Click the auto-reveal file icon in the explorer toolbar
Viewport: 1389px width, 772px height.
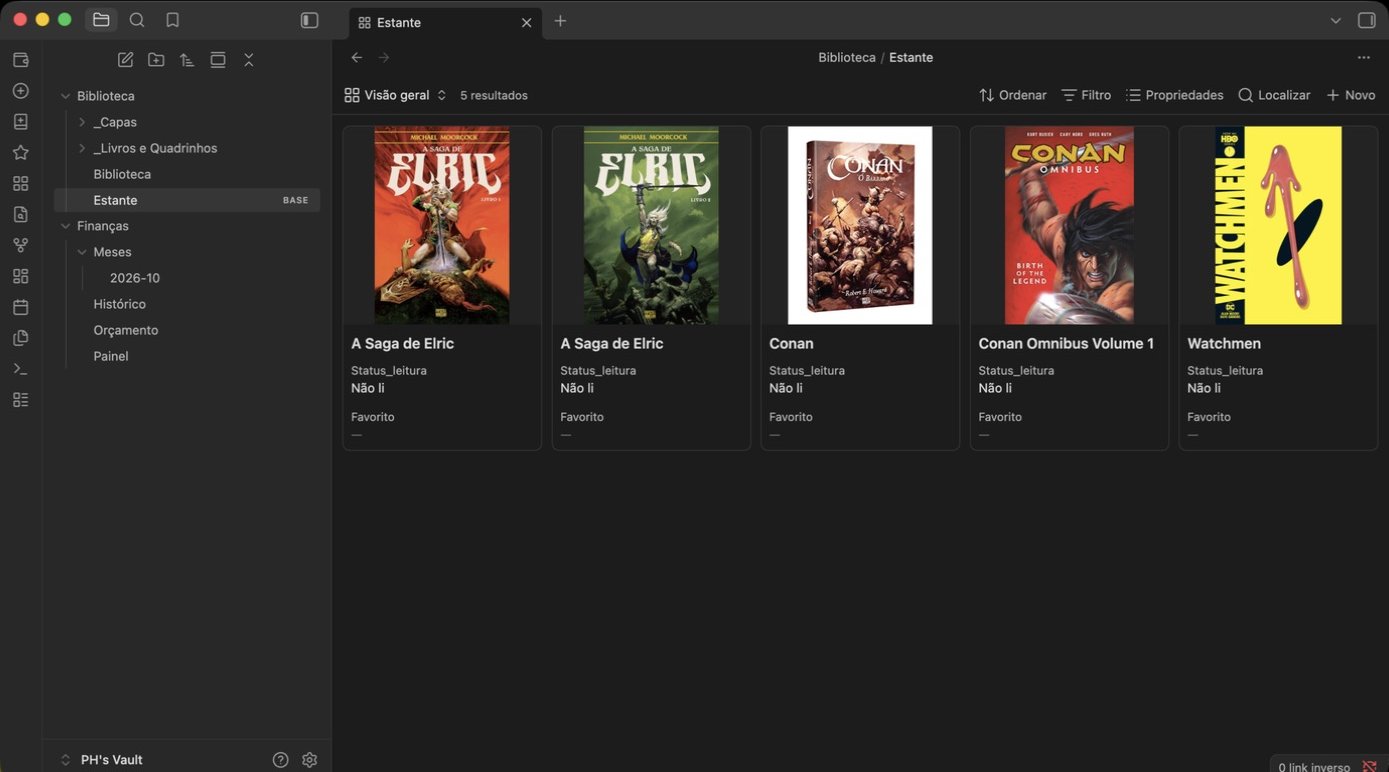tap(218, 60)
